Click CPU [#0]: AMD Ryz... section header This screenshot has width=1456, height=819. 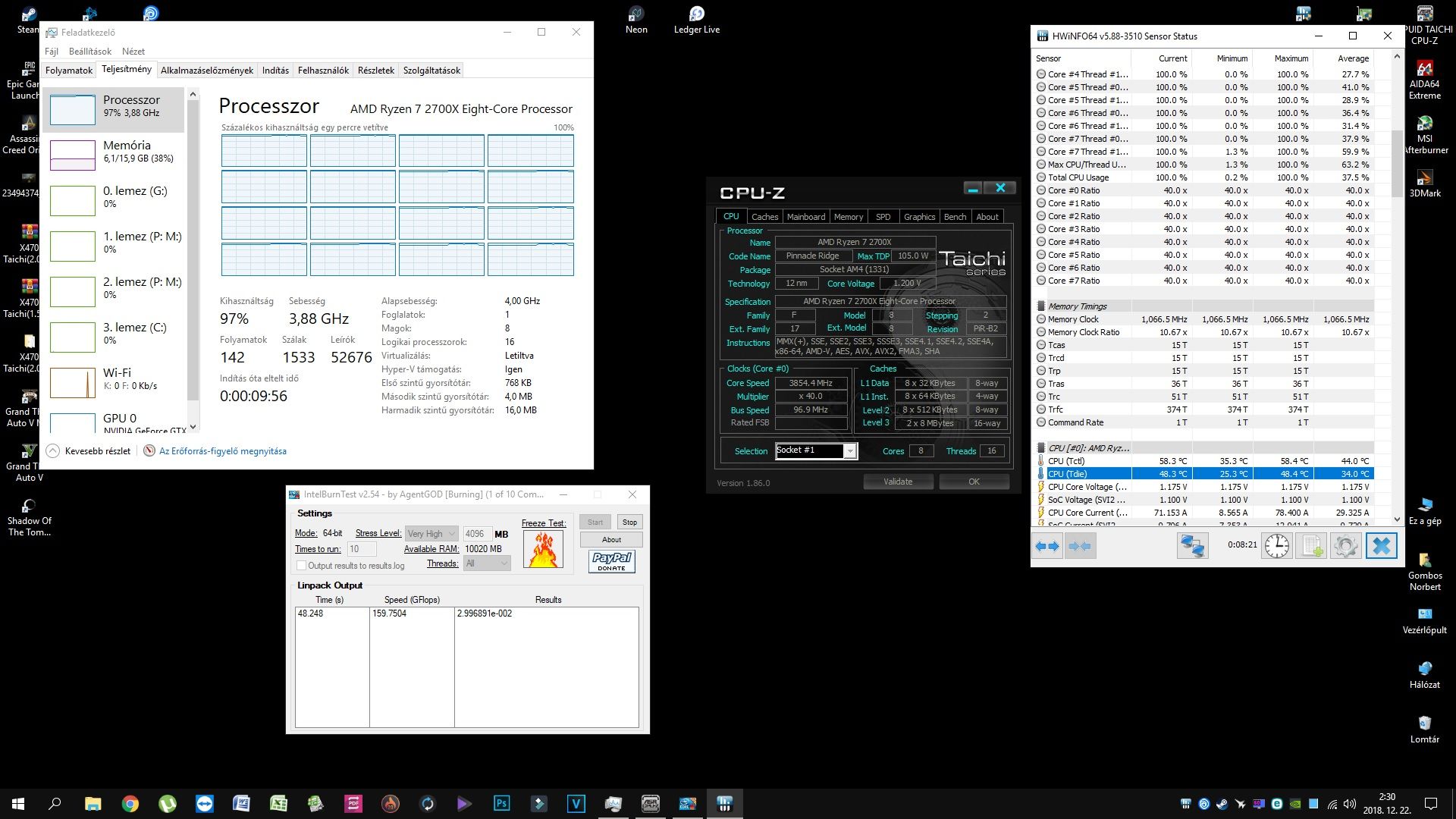1088,448
